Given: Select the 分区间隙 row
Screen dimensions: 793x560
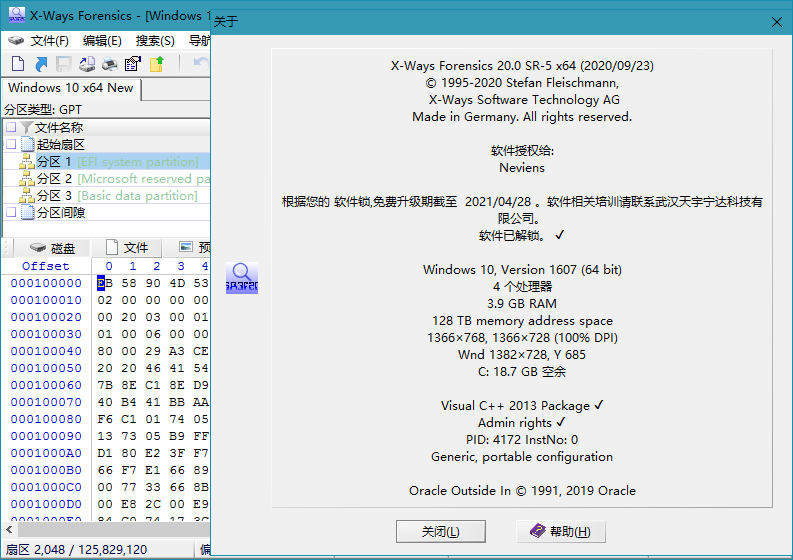Looking at the screenshot, I should click(106, 212).
